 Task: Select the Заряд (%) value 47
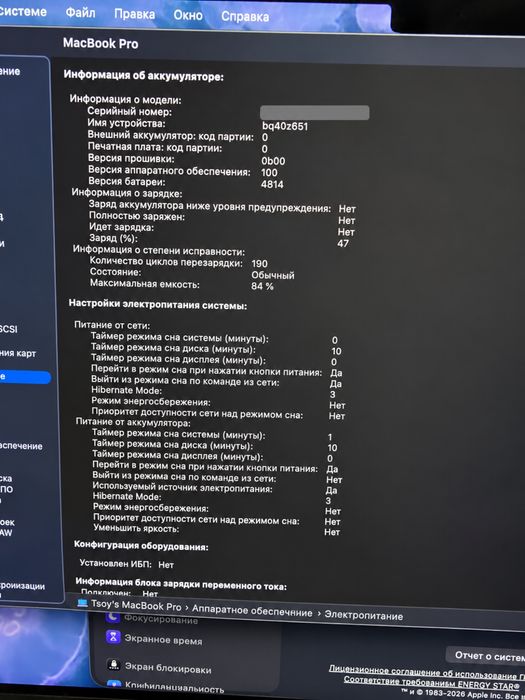click(x=343, y=243)
